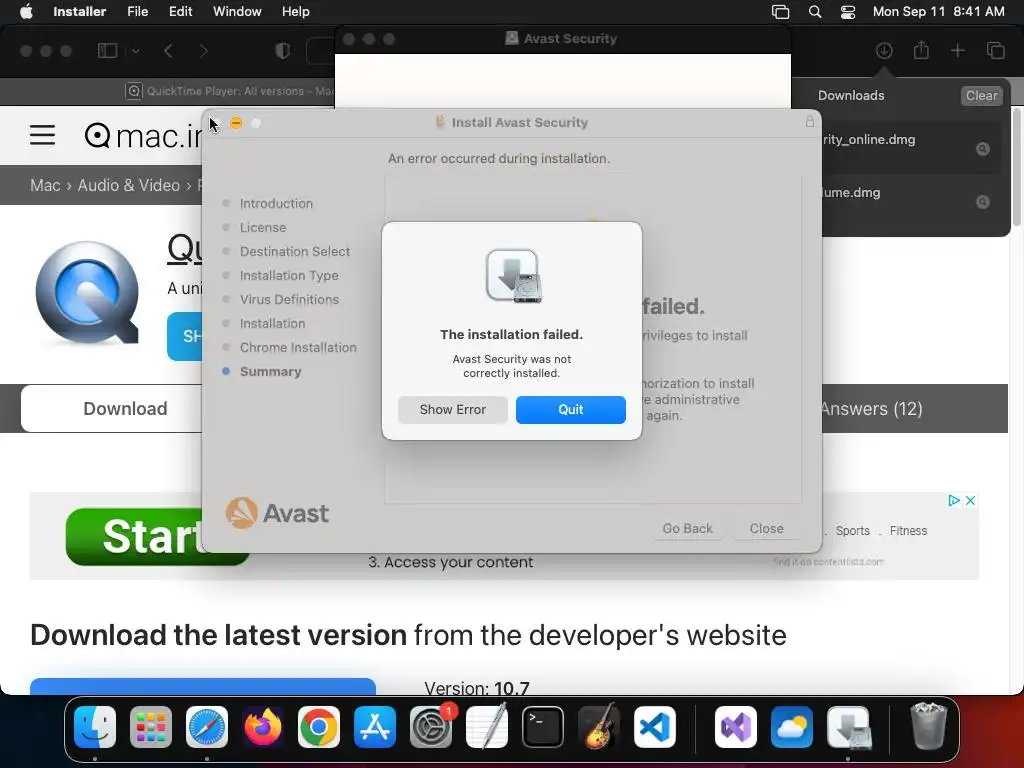The width and height of the screenshot is (1024, 768).
Task: Toggle Safari sidebar button
Action: click(107, 50)
